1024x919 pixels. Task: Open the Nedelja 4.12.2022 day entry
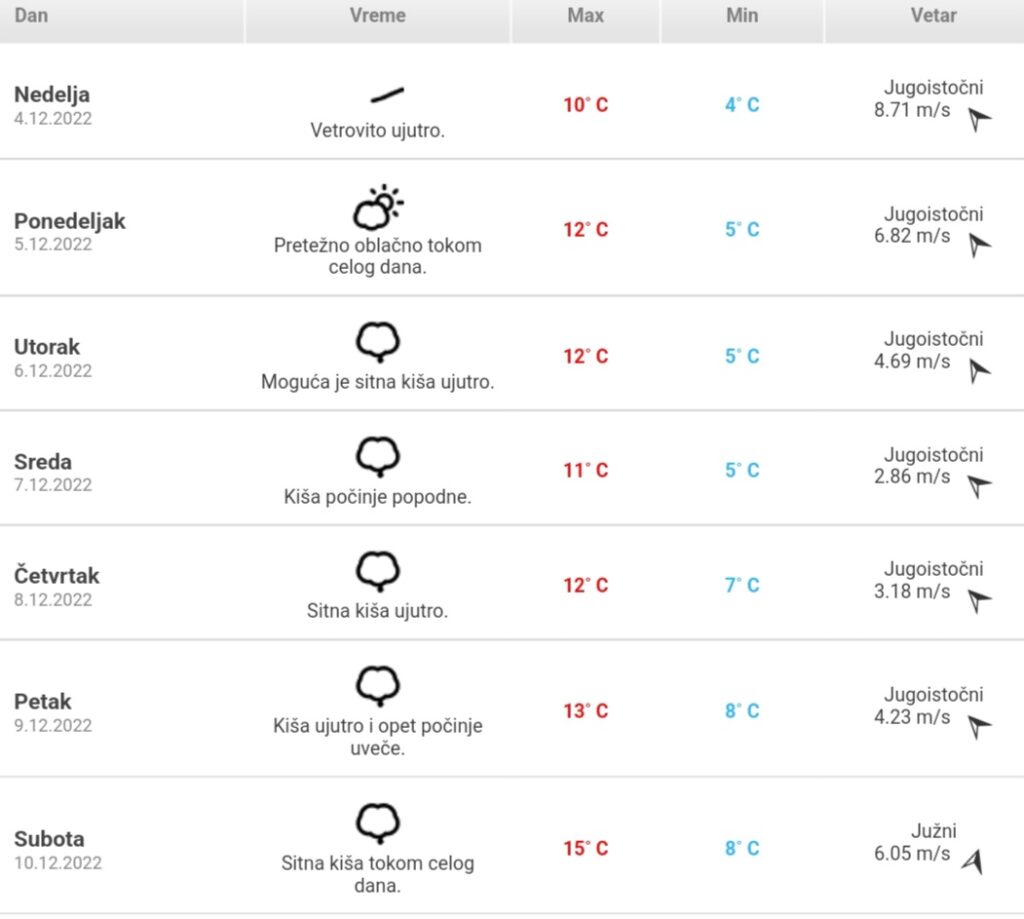(53, 105)
